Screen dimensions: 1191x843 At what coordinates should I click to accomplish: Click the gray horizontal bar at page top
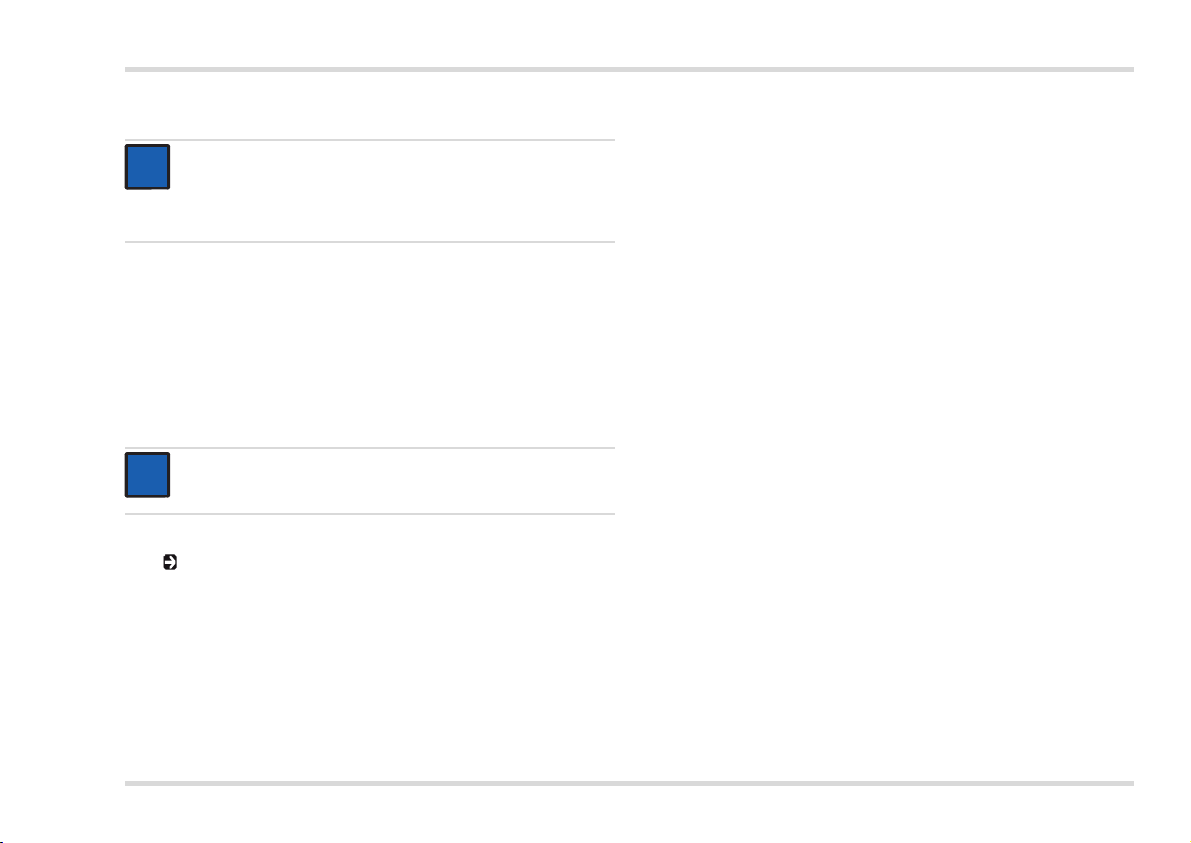coord(629,69)
